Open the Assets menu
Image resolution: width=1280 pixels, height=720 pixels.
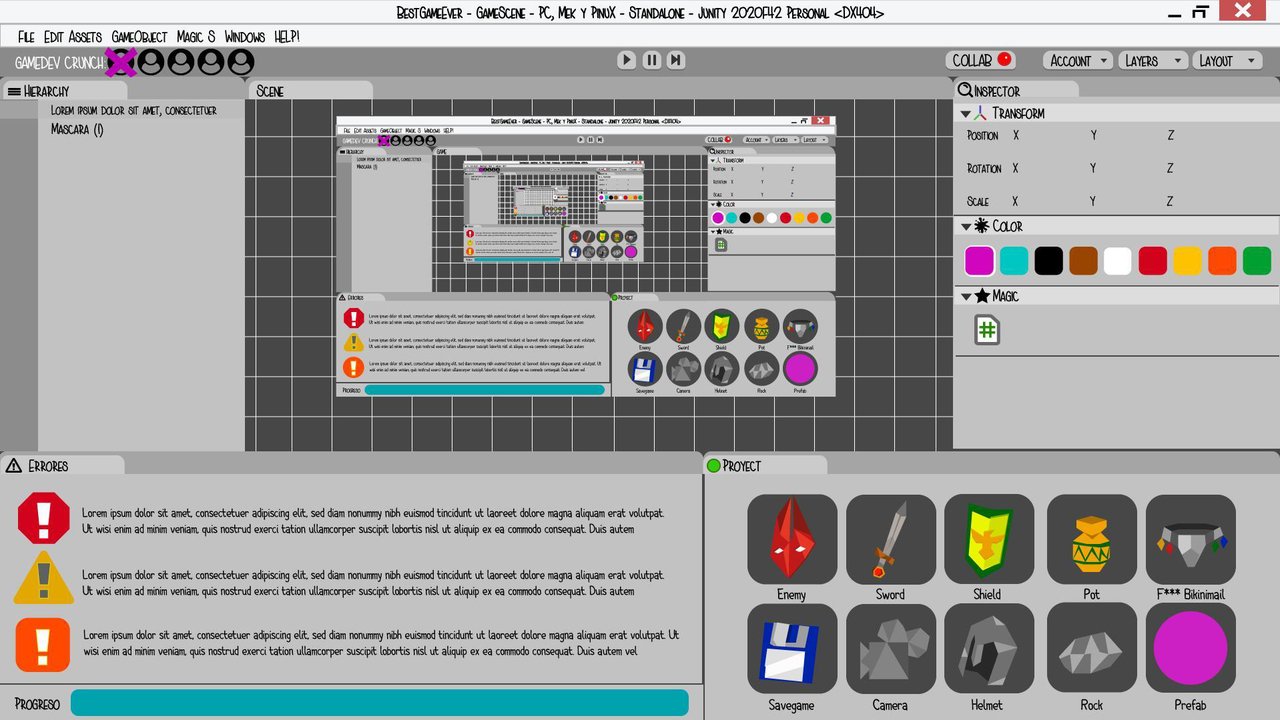pyautogui.click(x=86, y=37)
